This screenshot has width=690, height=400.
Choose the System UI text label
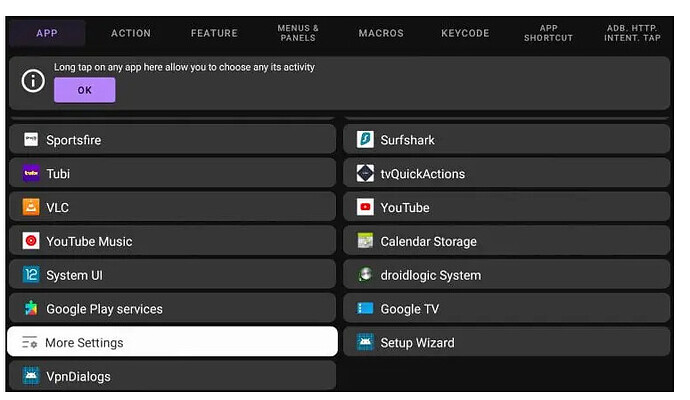[x=74, y=275]
